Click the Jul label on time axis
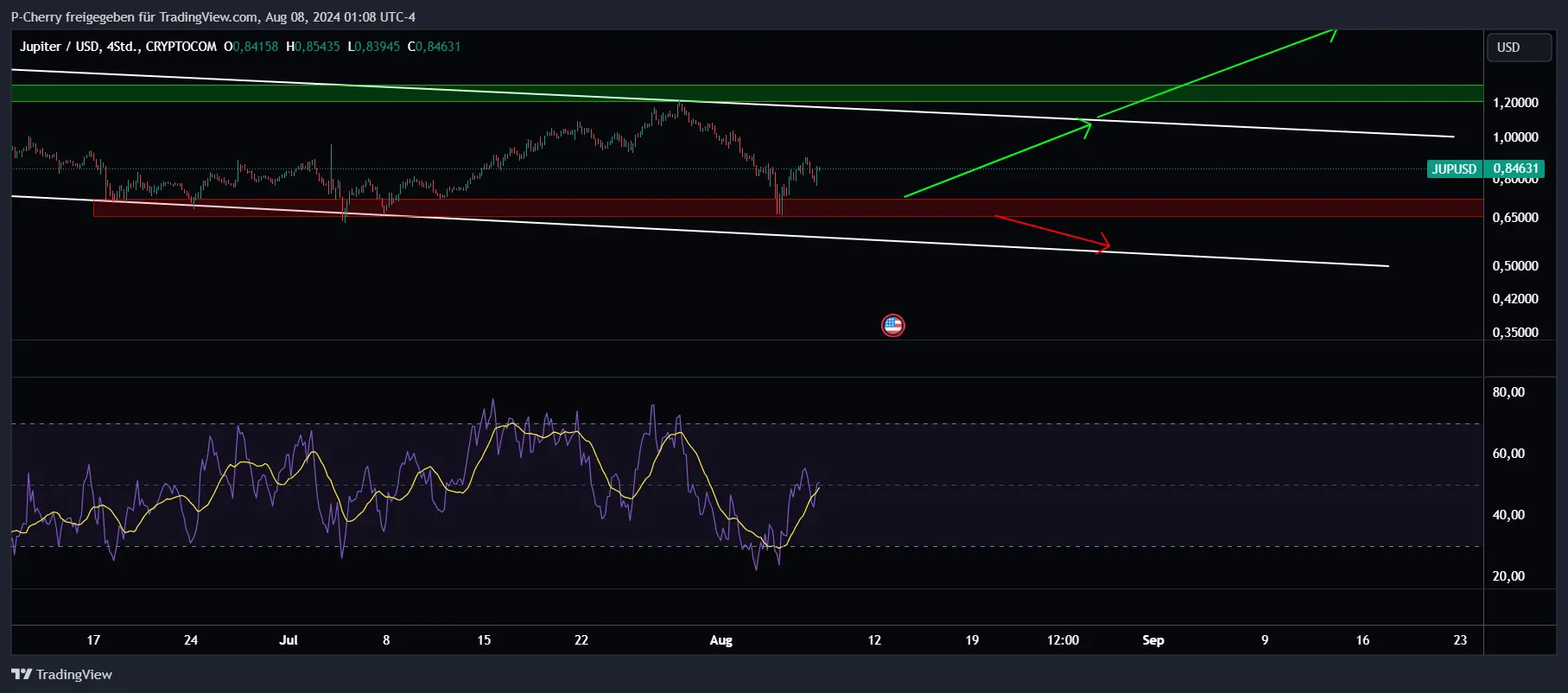1568x693 pixels. (x=289, y=640)
